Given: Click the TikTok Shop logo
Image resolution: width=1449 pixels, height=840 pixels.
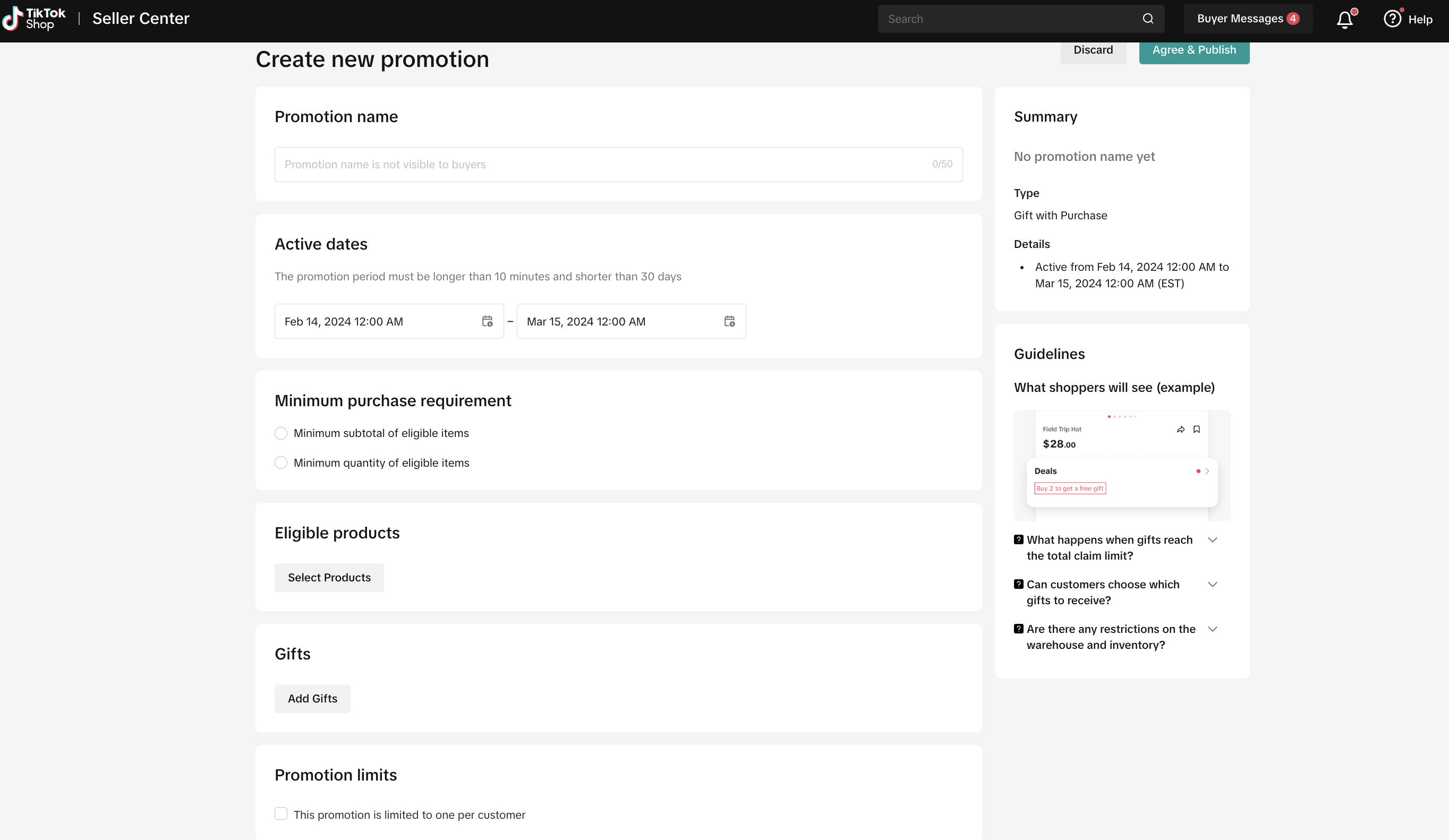Looking at the screenshot, I should (35, 19).
